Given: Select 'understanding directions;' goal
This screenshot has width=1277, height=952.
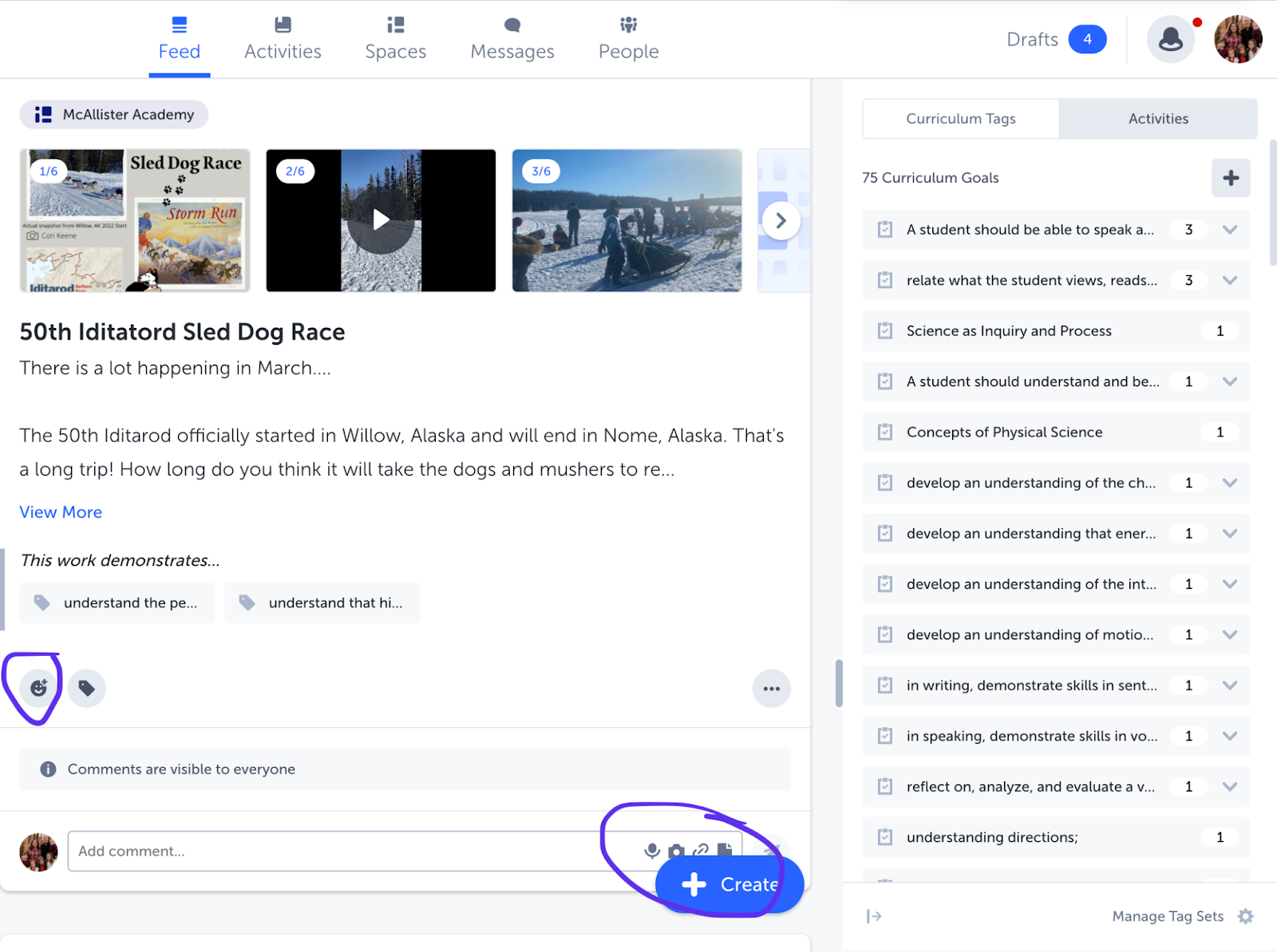Looking at the screenshot, I should 1056,837.
